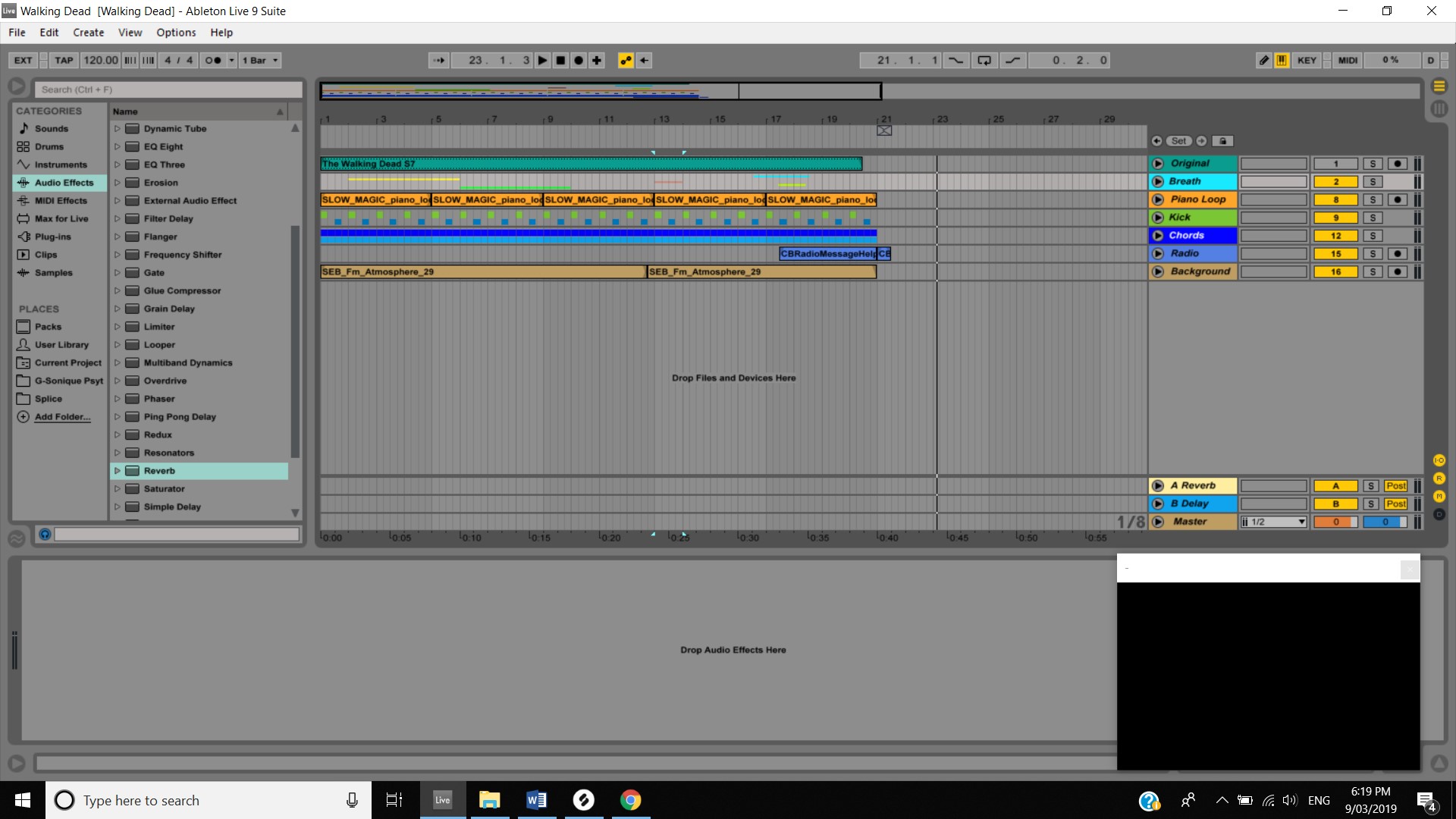Click the Add Folder link
The height and width of the screenshot is (819, 1456).
(x=62, y=417)
